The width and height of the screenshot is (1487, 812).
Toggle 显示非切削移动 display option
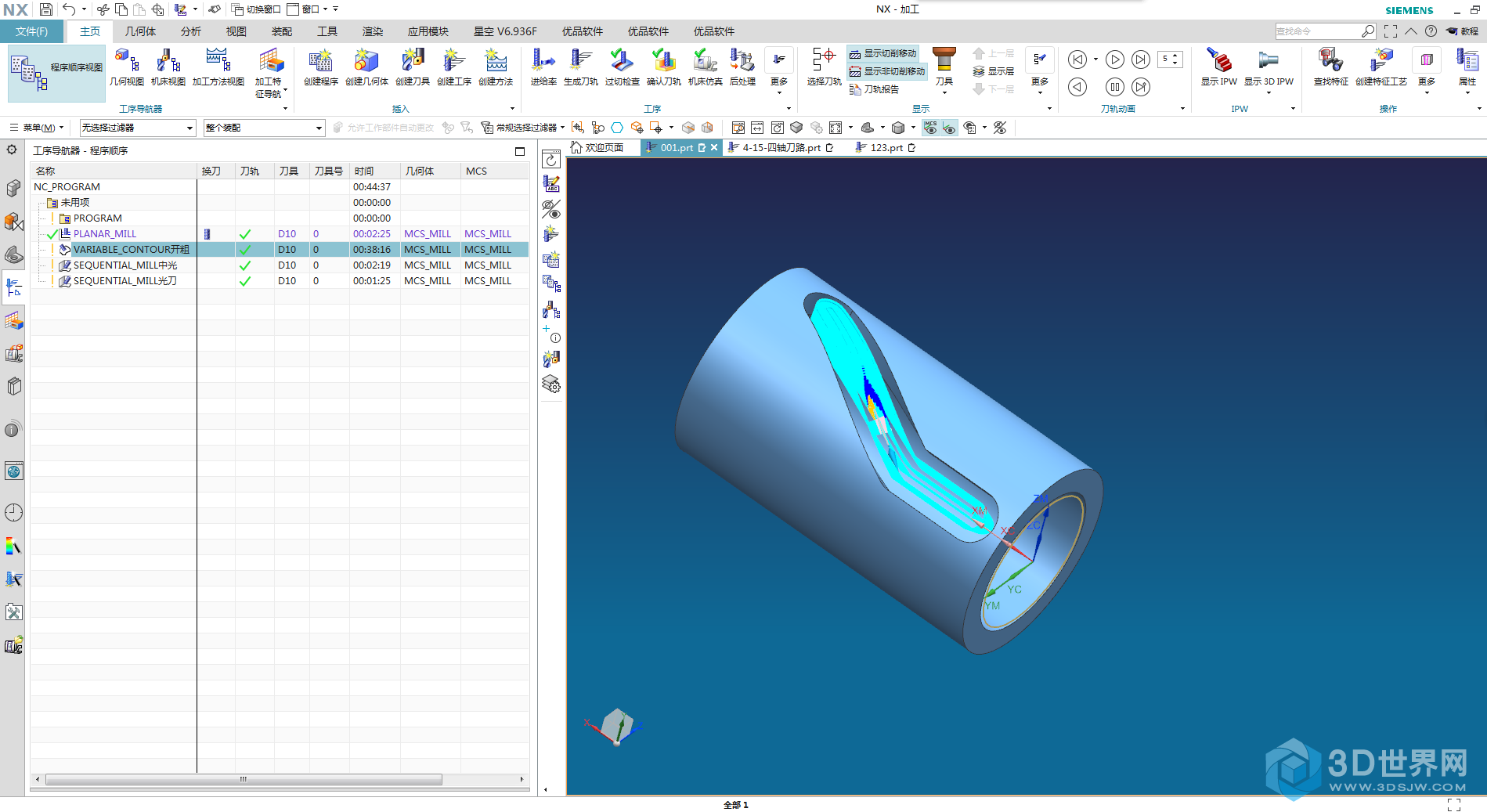pos(887,71)
